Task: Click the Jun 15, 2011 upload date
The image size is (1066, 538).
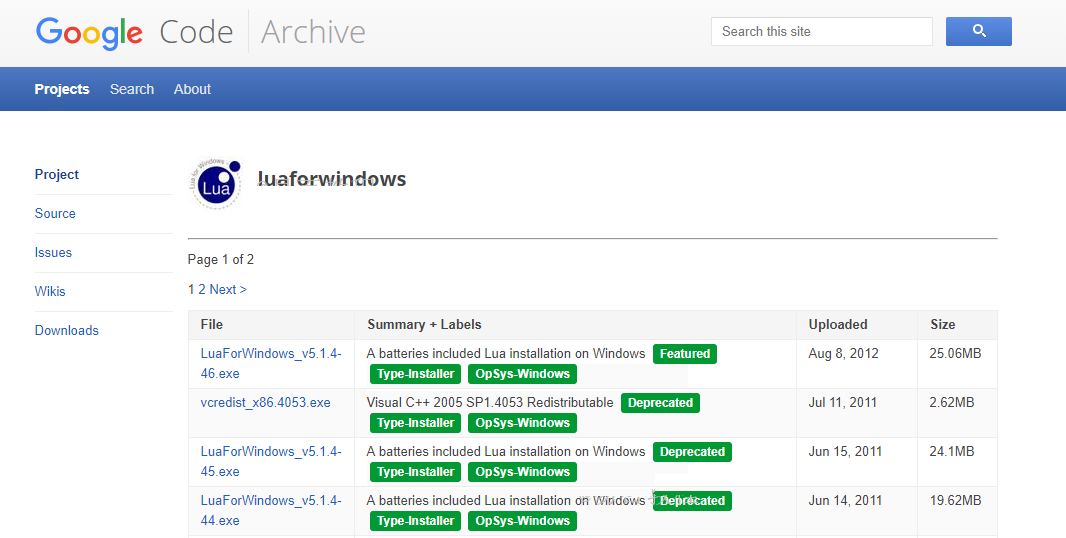Action: pos(845,452)
